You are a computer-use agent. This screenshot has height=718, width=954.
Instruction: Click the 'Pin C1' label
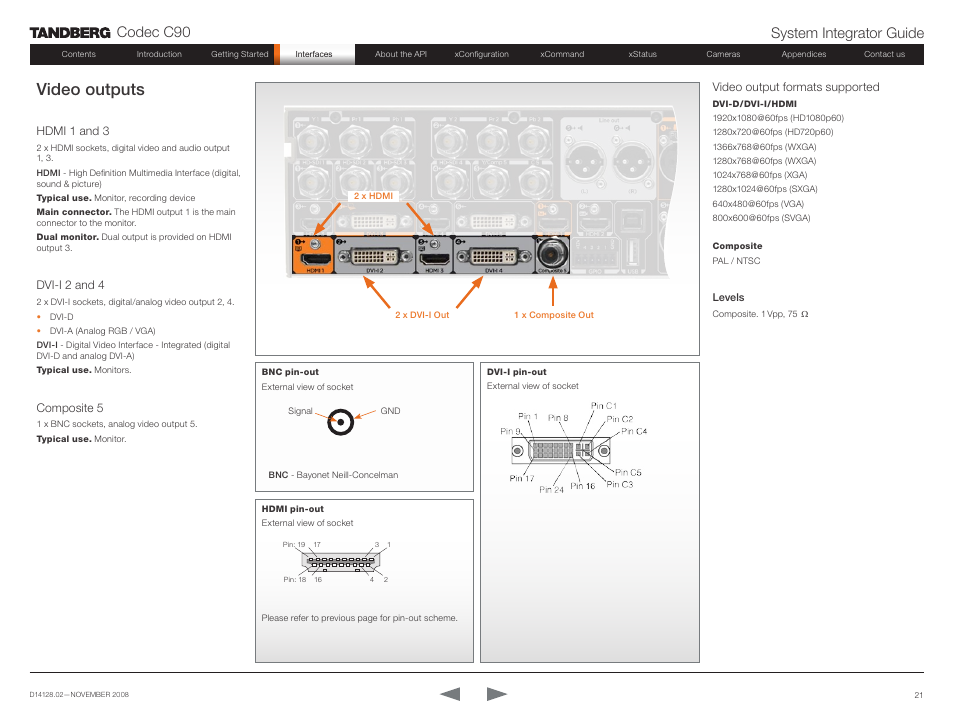click(604, 405)
